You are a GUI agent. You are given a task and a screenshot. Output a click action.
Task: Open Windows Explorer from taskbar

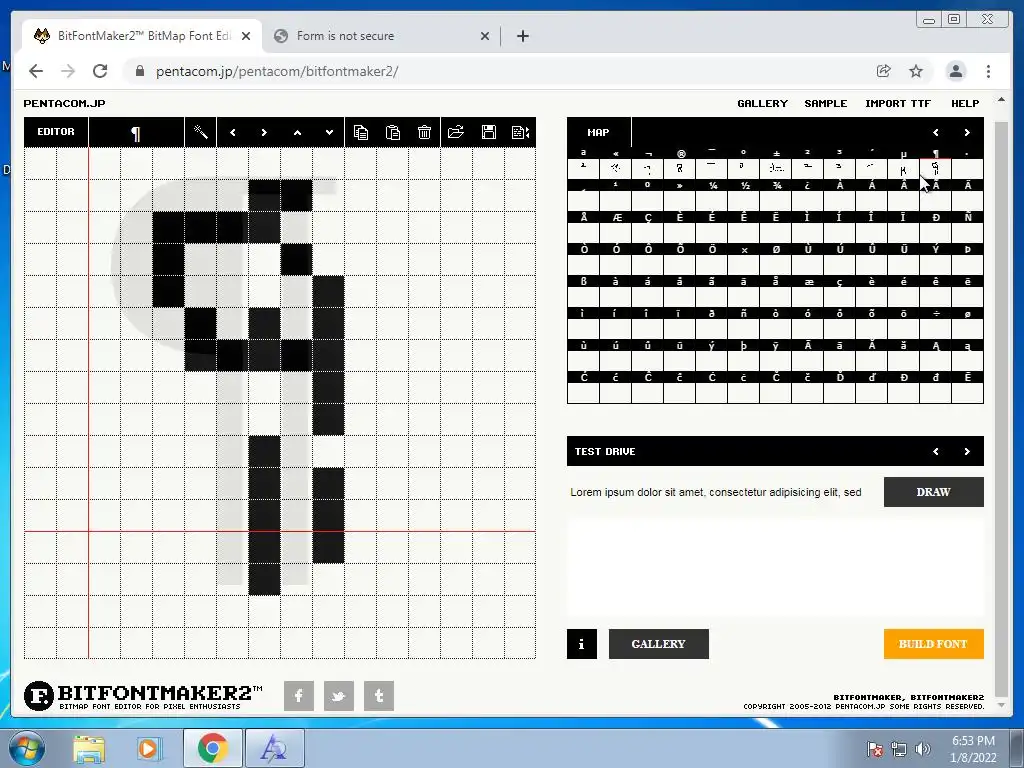(x=89, y=748)
